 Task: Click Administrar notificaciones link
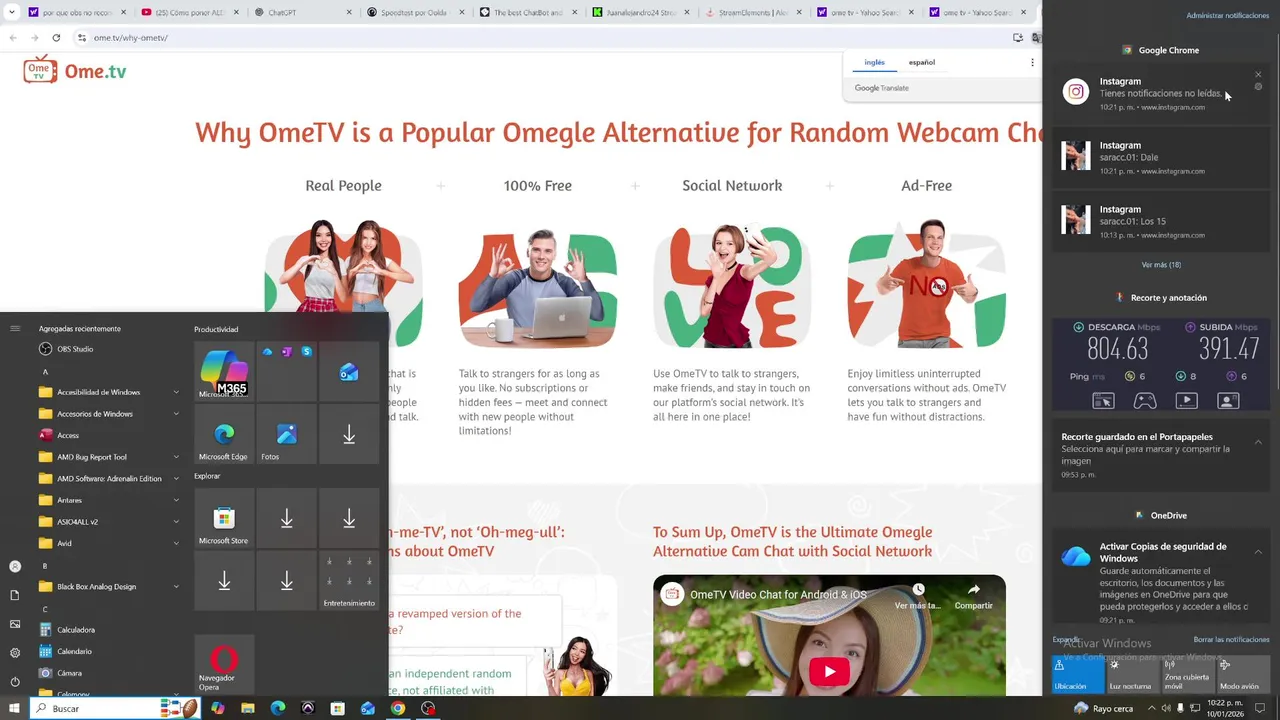1228,16
